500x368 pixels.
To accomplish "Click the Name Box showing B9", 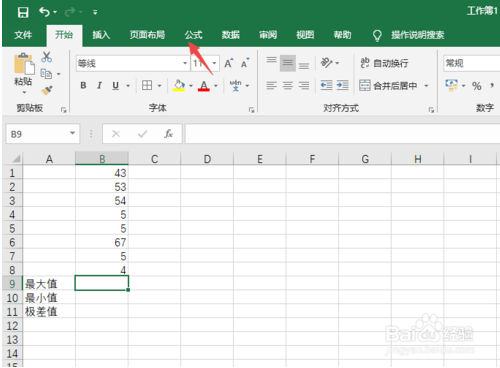I will point(43,134).
